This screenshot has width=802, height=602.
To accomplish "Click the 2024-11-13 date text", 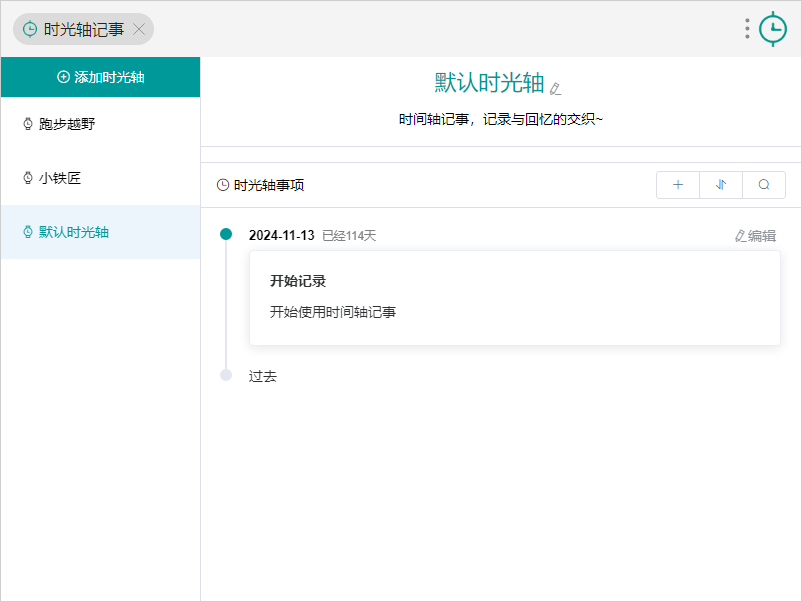I will (x=281, y=235).
